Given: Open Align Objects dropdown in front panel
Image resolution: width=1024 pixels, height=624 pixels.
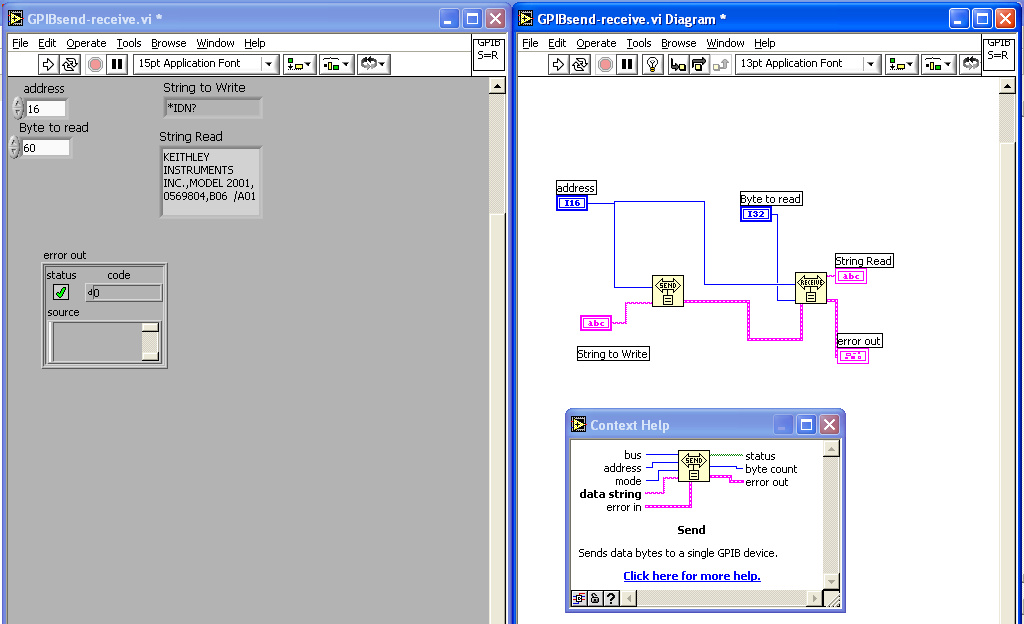Looking at the screenshot, I should click(299, 64).
